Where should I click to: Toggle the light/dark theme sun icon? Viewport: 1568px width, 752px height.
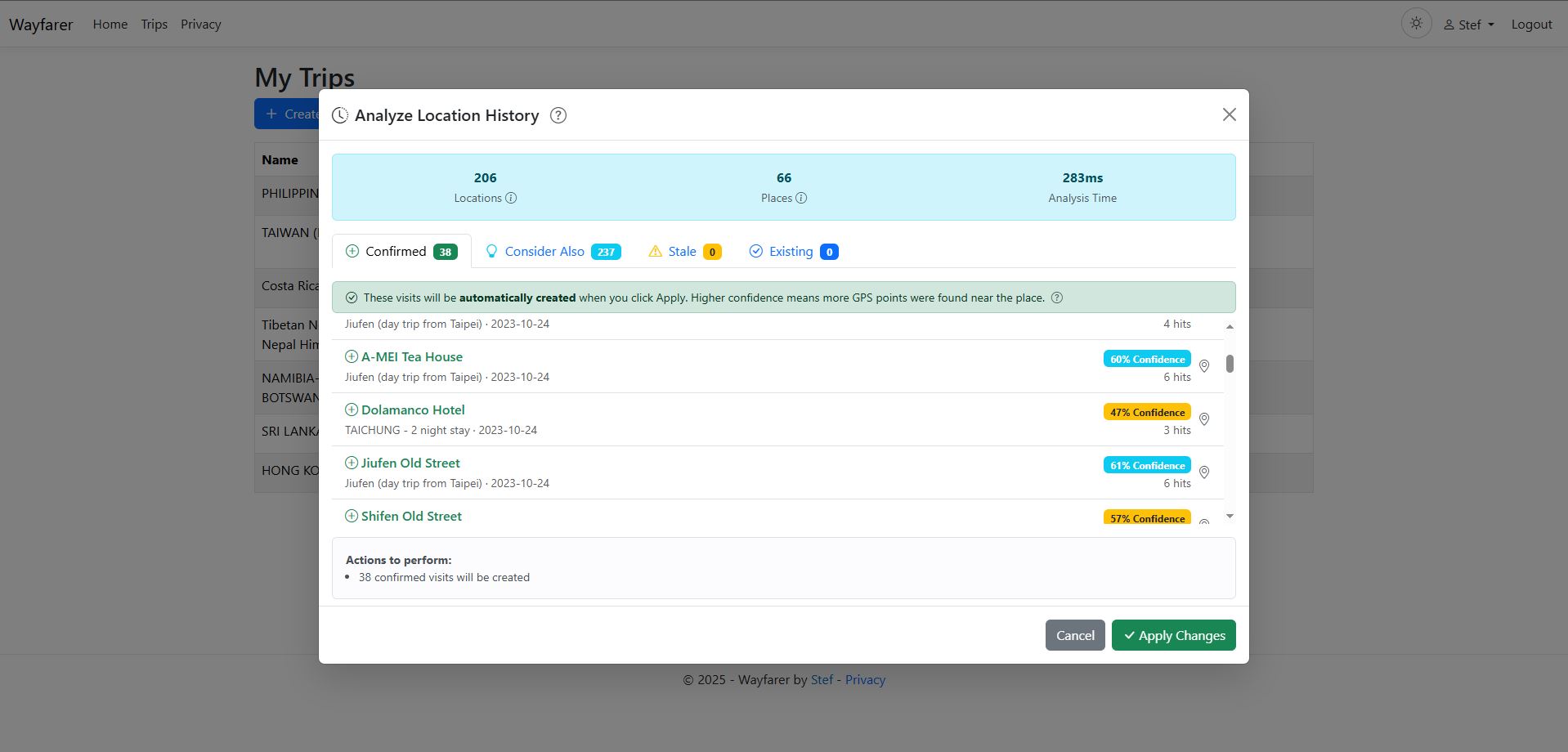coord(1416,24)
